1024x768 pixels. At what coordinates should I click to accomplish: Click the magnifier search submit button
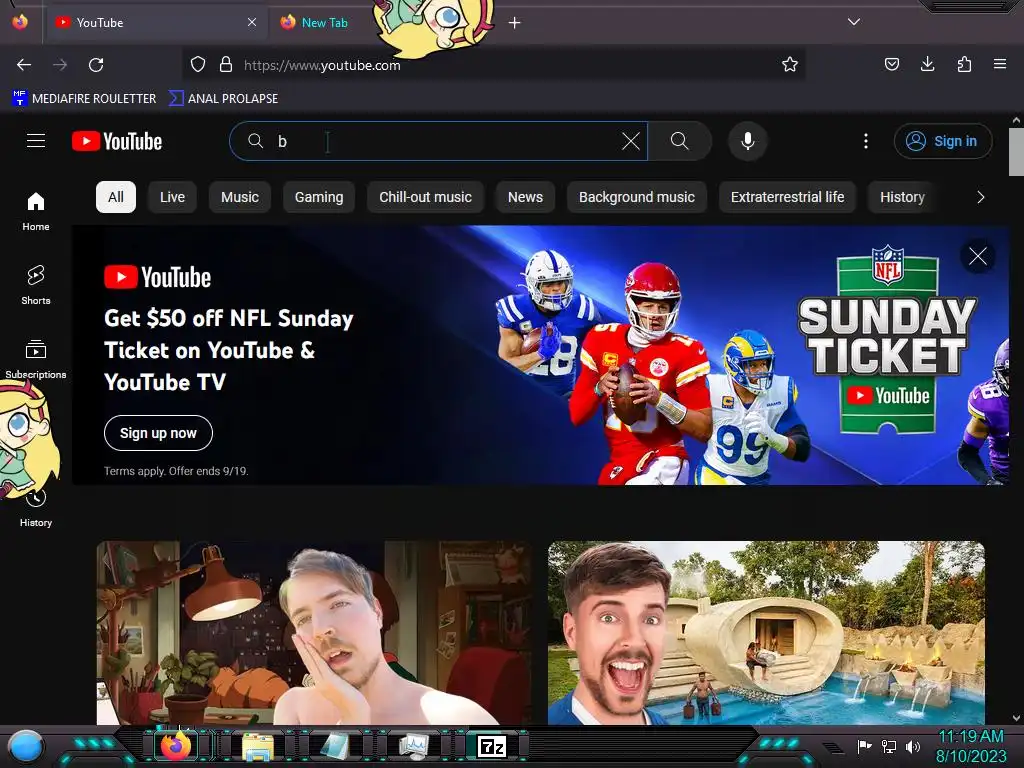coord(679,141)
